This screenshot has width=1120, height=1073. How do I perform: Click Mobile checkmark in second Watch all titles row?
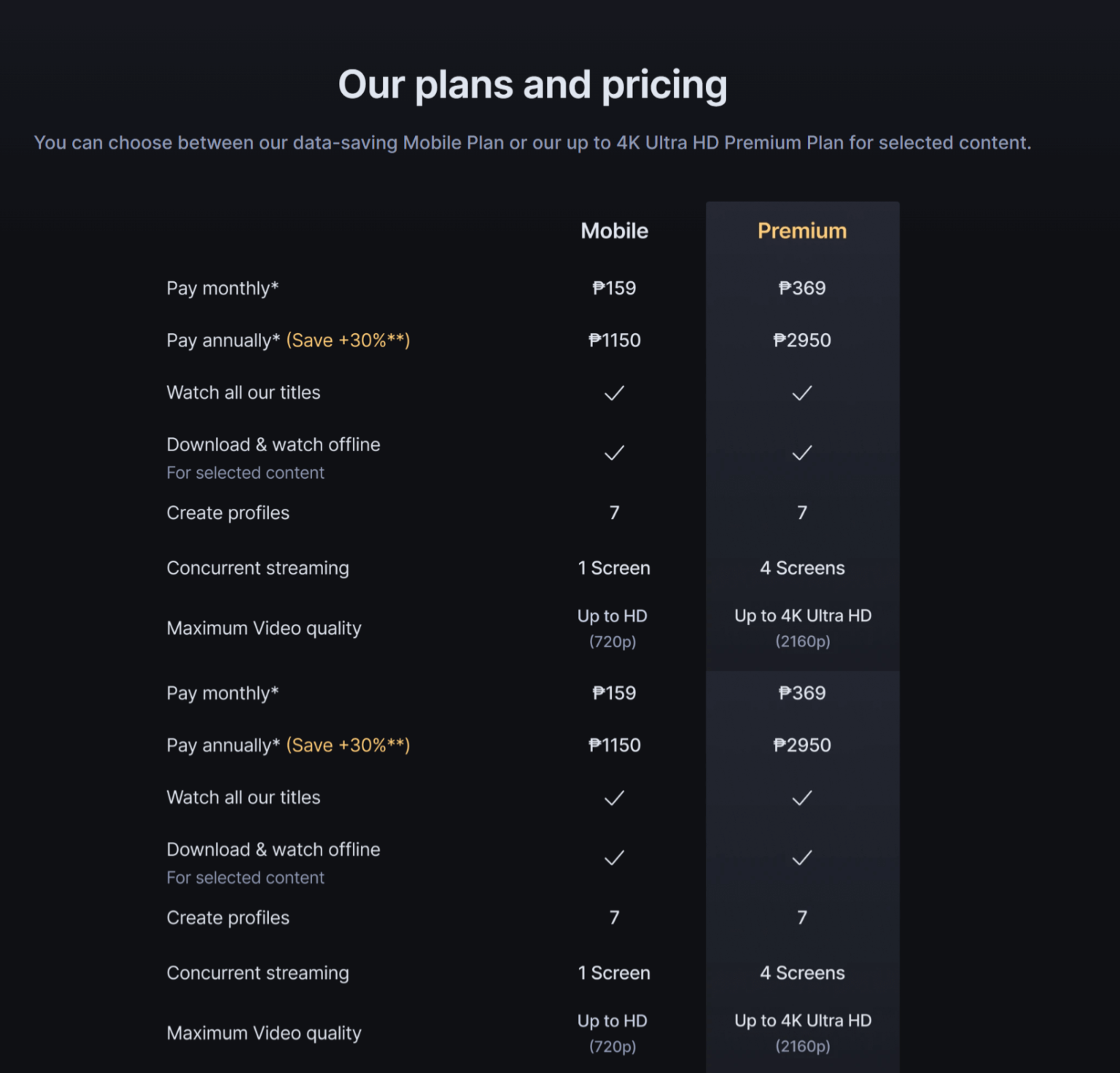(614, 797)
